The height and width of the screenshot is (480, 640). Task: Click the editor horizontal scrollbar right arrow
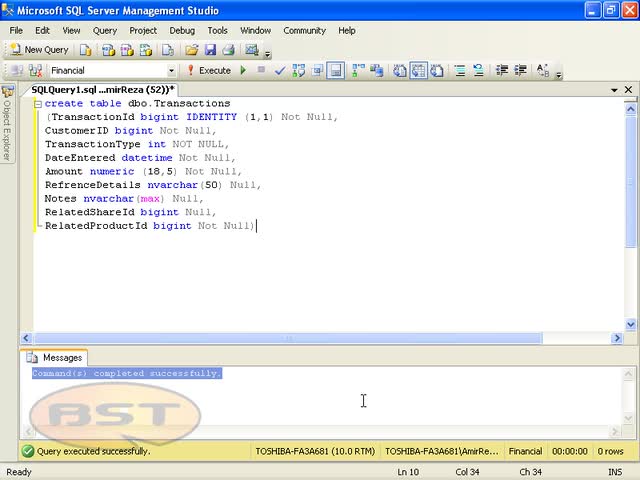617,338
